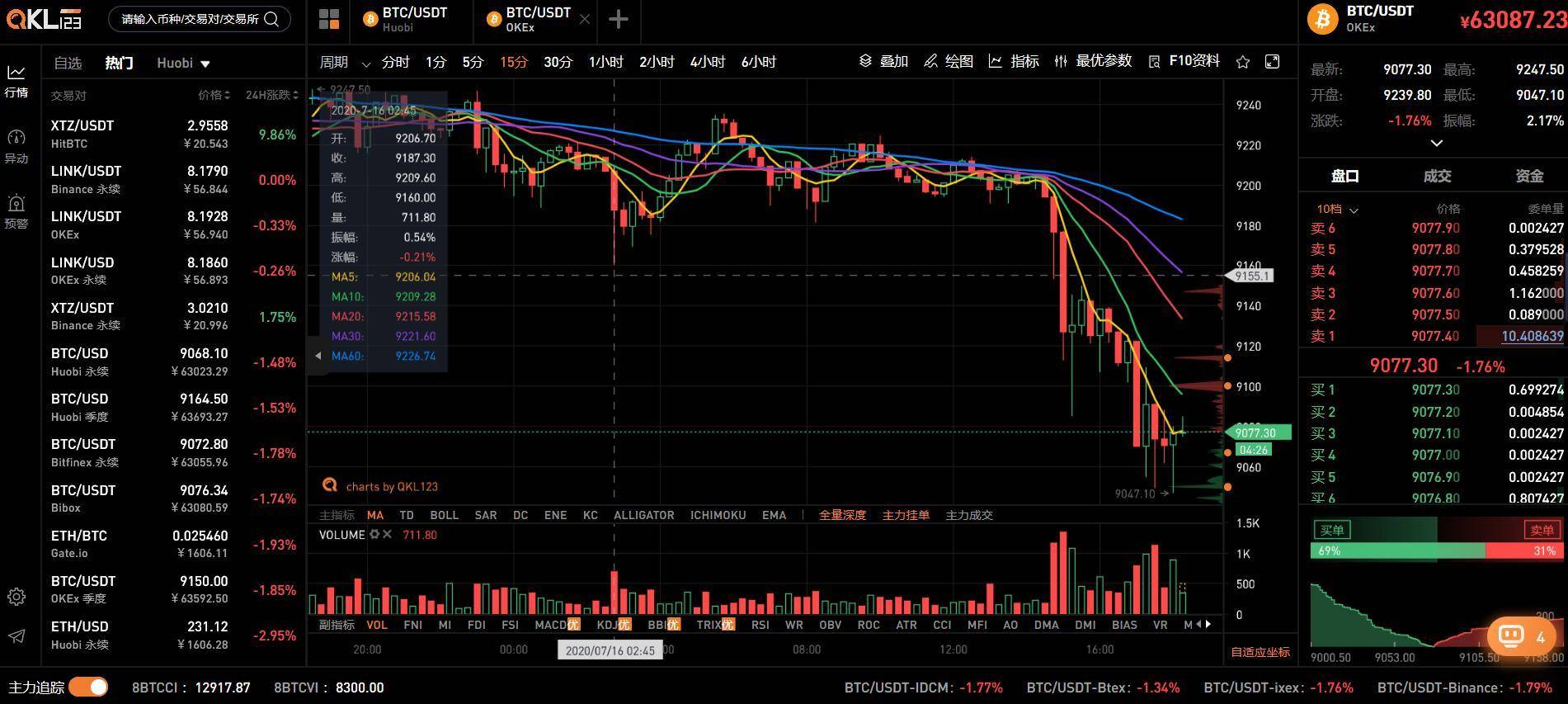Toggle 主力挂单 overlay on chart
The width and height of the screenshot is (1568, 704).
click(x=906, y=515)
